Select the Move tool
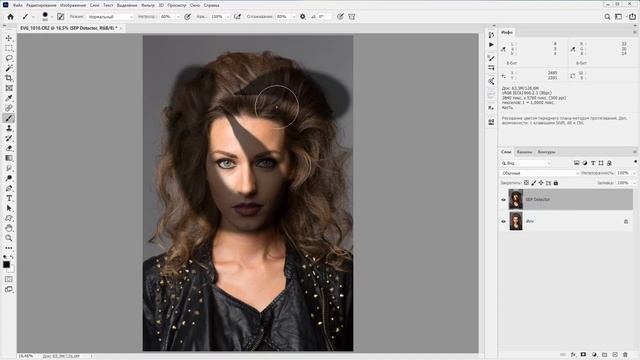The height and width of the screenshot is (360, 640). pyautogui.click(x=9, y=38)
